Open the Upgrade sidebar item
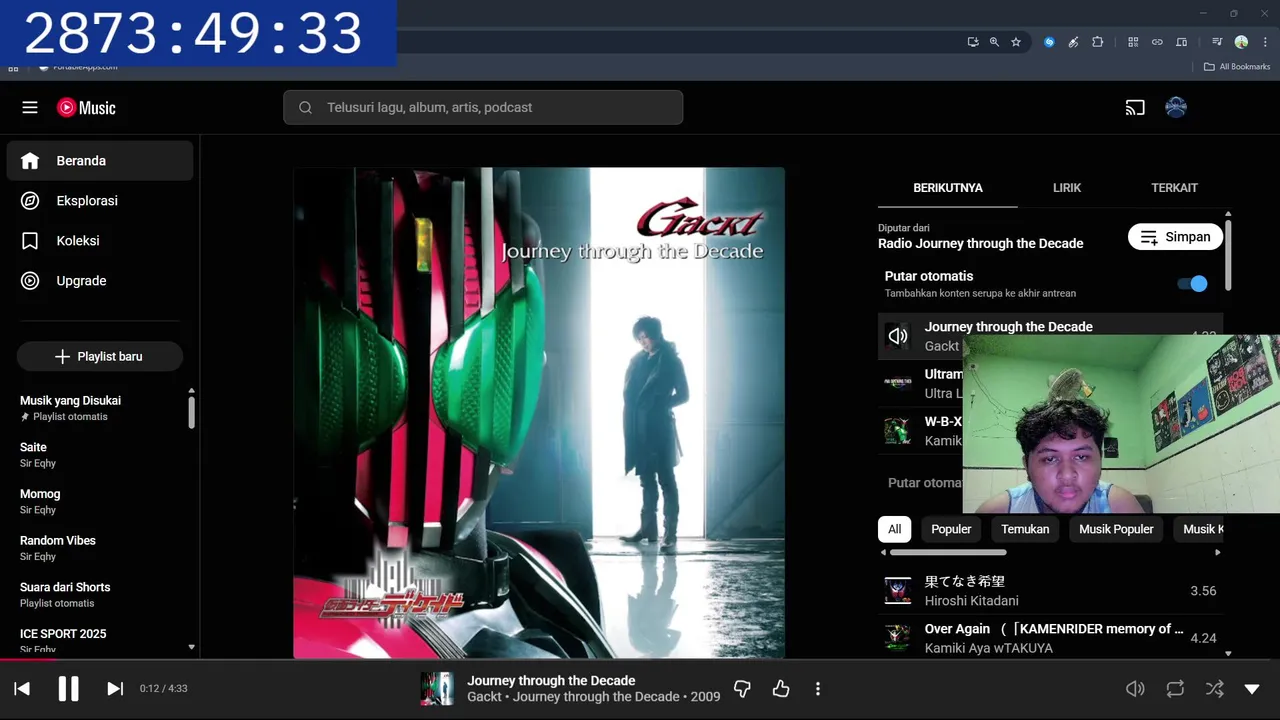 [x=100, y=280]
